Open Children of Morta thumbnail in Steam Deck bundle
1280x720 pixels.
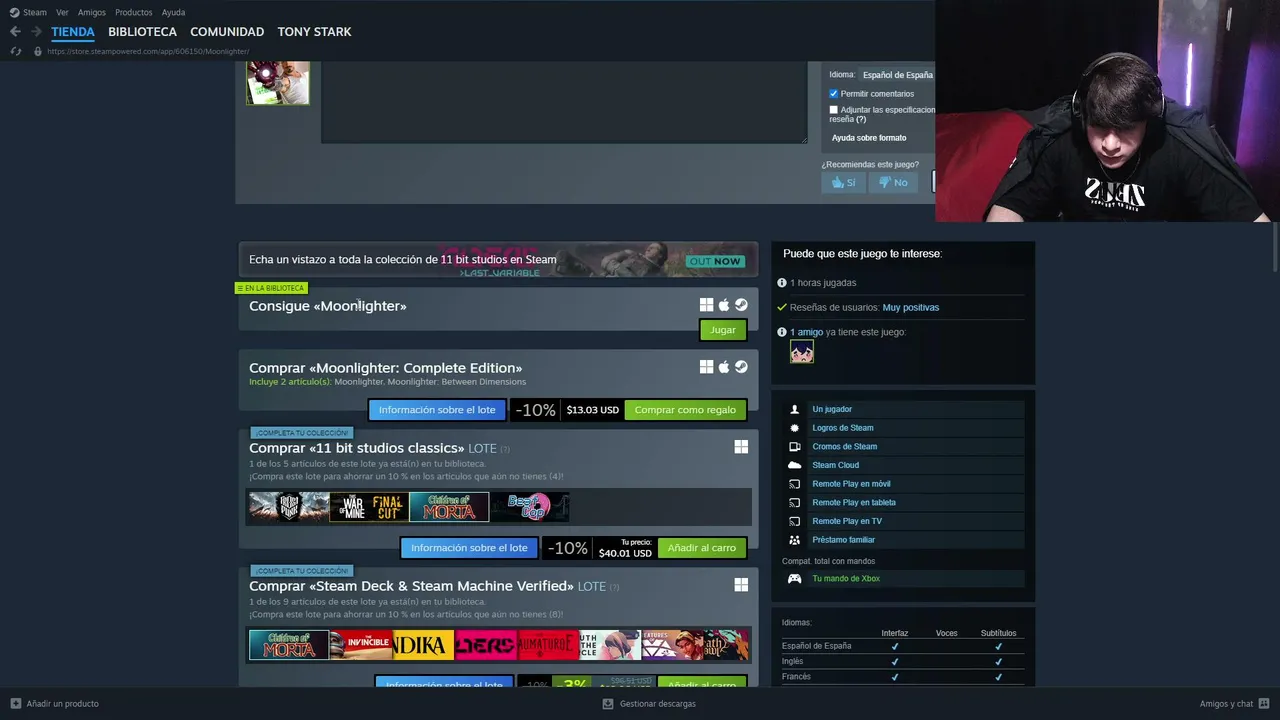pos(289,645)
